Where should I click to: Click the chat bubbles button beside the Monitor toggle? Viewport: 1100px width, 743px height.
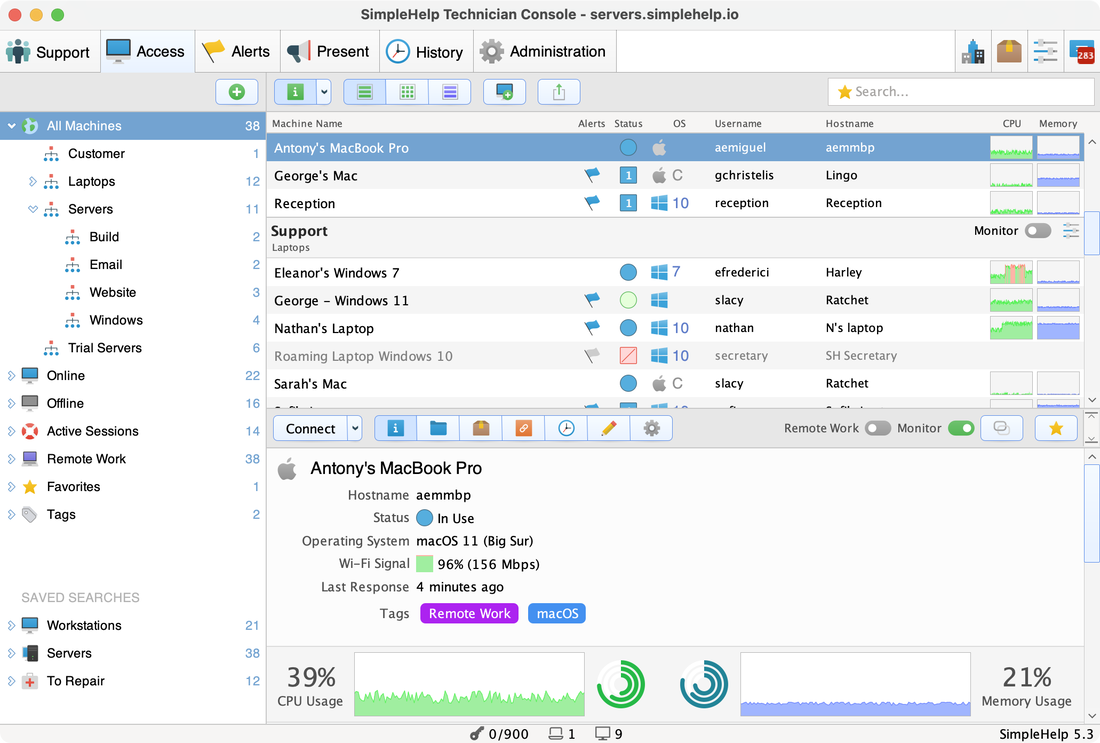point(1002,428)
